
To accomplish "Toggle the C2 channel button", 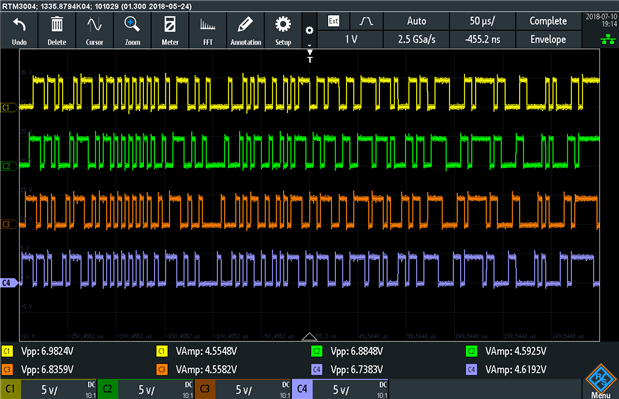I will (107, 389).
